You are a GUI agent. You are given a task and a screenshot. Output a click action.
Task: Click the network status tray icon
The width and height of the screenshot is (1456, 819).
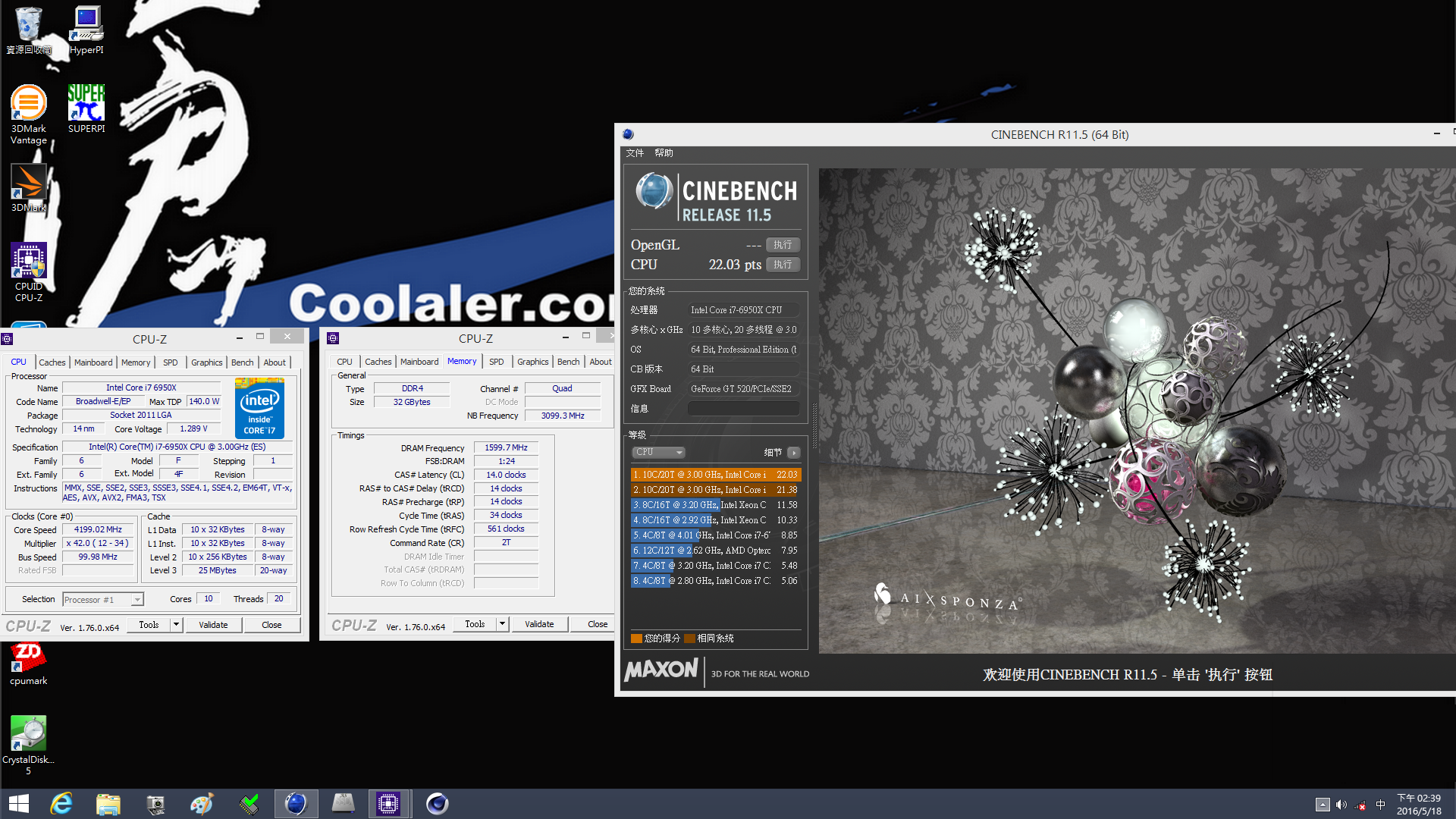pos(1361,805)
